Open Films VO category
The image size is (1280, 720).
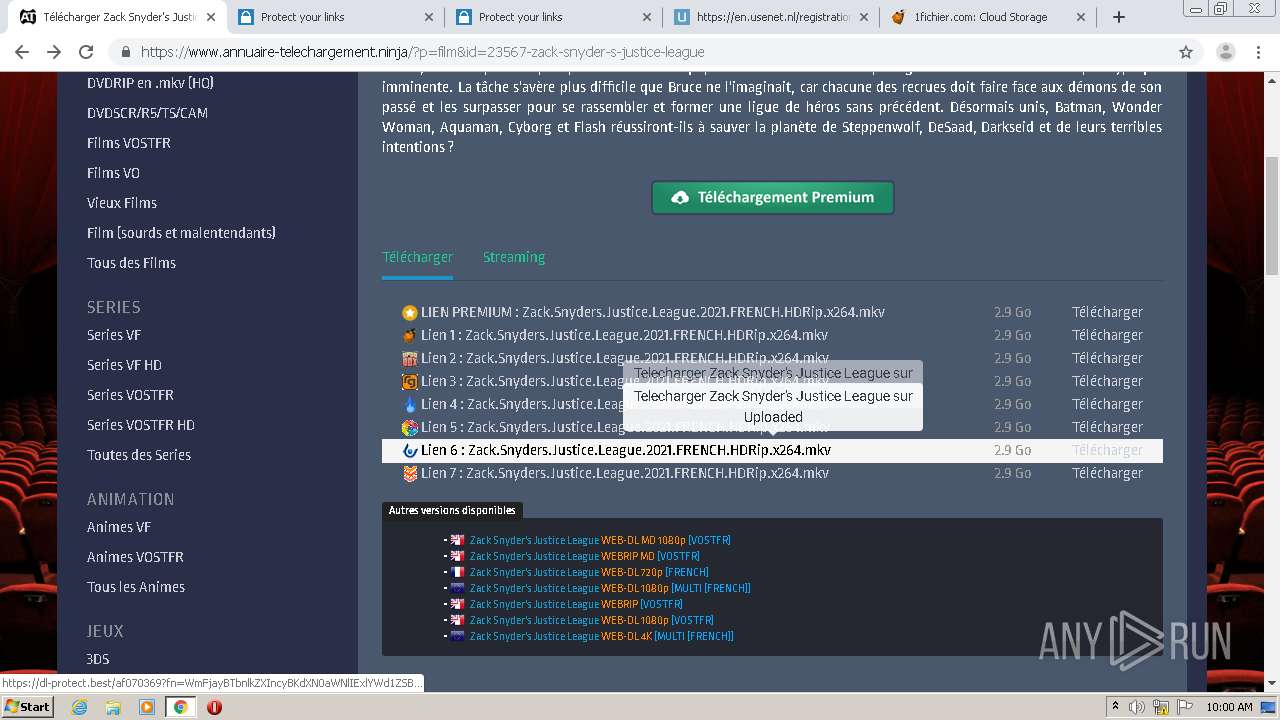tap(113, 173)
